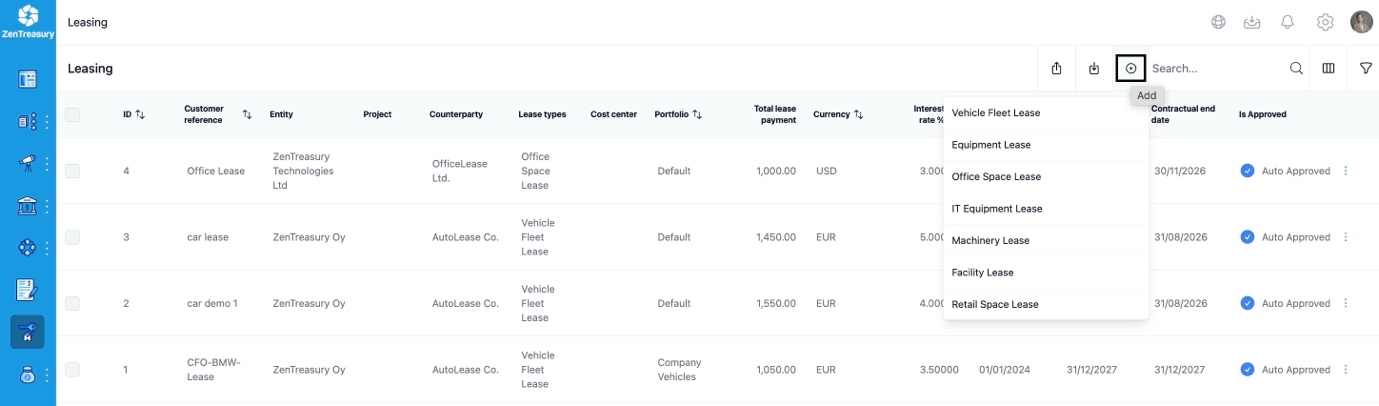Choose Vehicle Fleet Lease from Add menu
This screenshot has height=406, width=1379.
pos(1045,113)
